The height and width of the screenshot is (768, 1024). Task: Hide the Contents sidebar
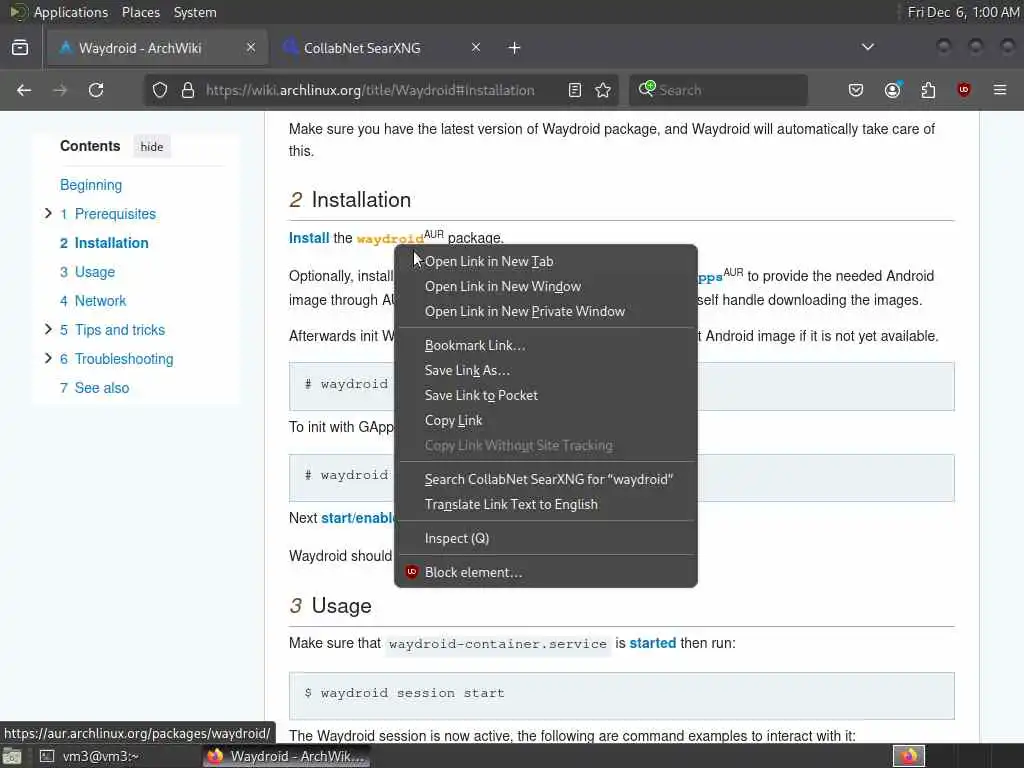pyautogui.click(x=152, y=146)
